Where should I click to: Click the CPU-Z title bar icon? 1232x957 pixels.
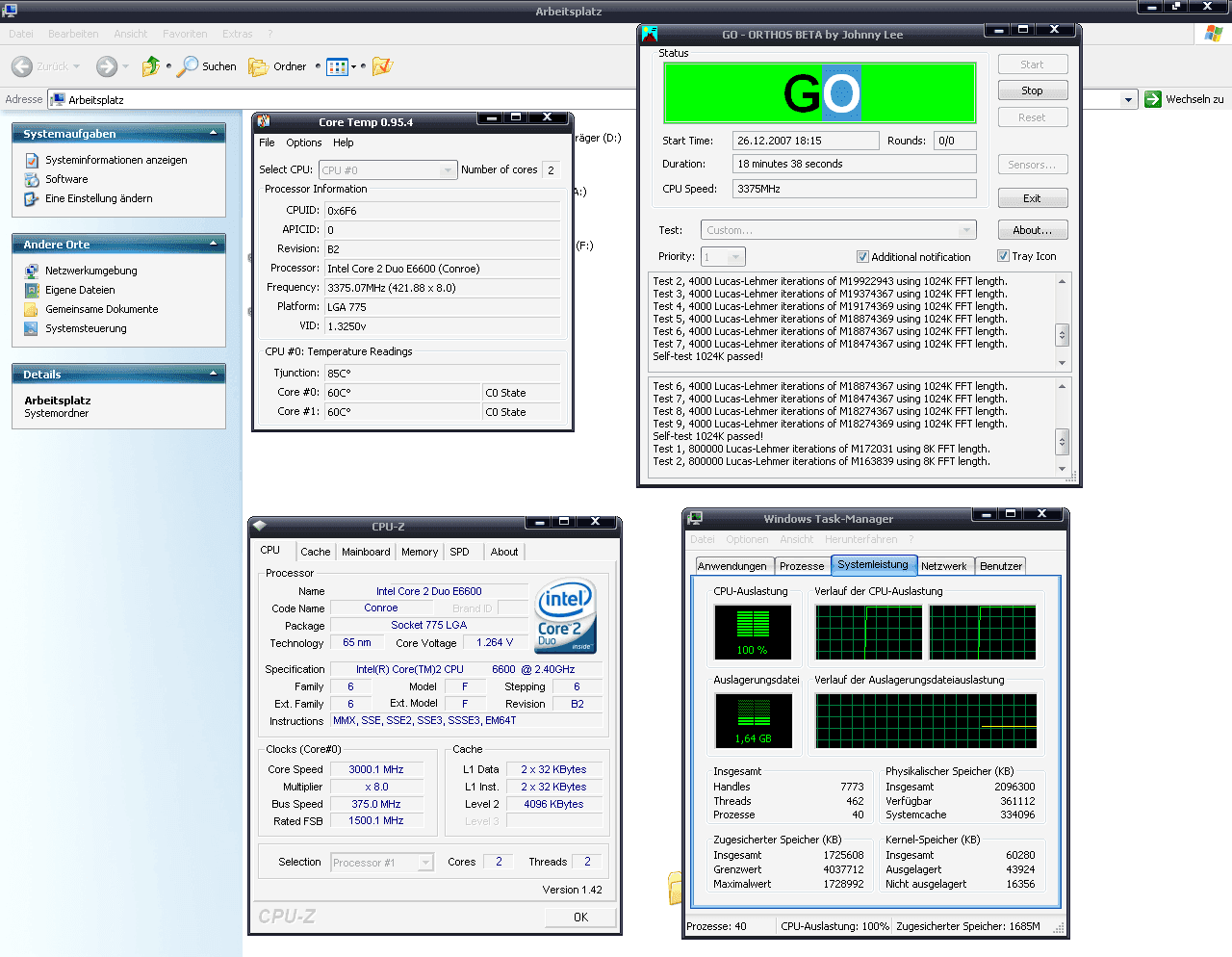pos(260,526)
